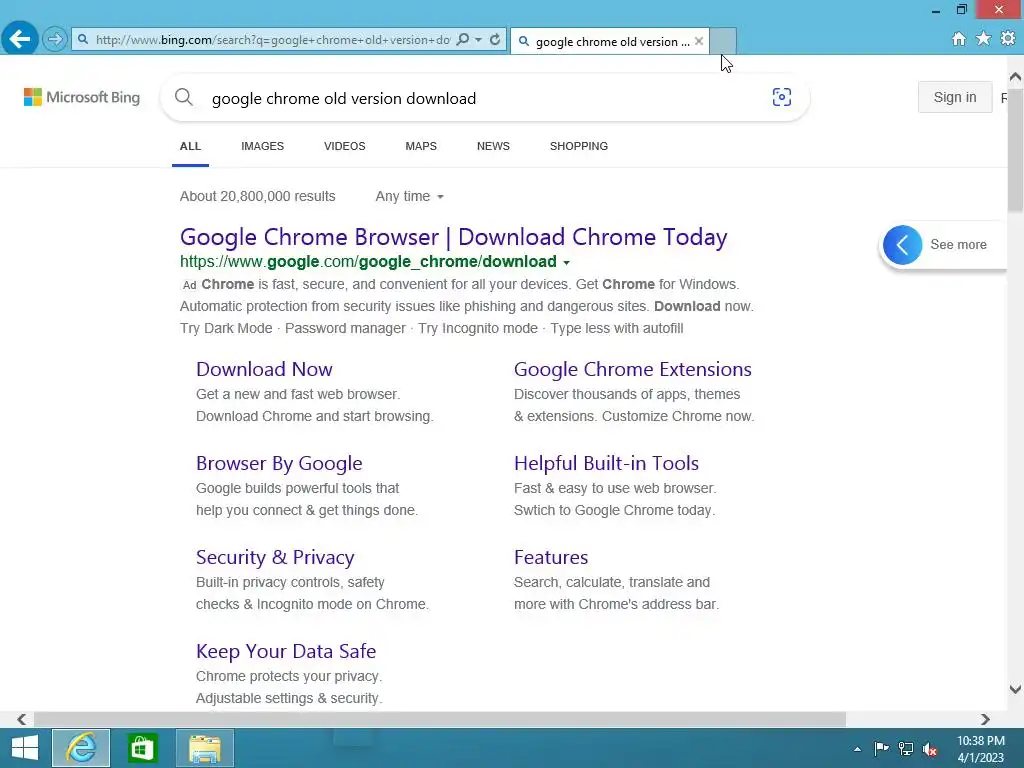Click the 'About 20,800,000 results' text
The width and height of the screenshot is (1024, 768).
pyautogui.click(x=257, y=197)
